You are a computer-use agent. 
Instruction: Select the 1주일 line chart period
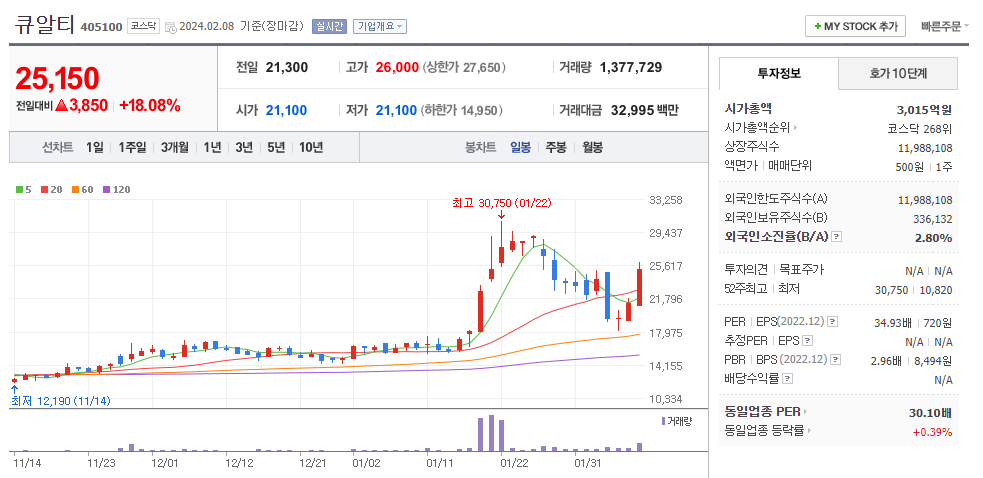(x=132, y=147)
